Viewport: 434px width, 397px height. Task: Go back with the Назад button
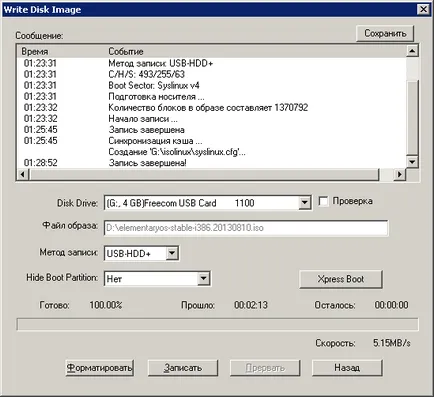tap(347, 368)
